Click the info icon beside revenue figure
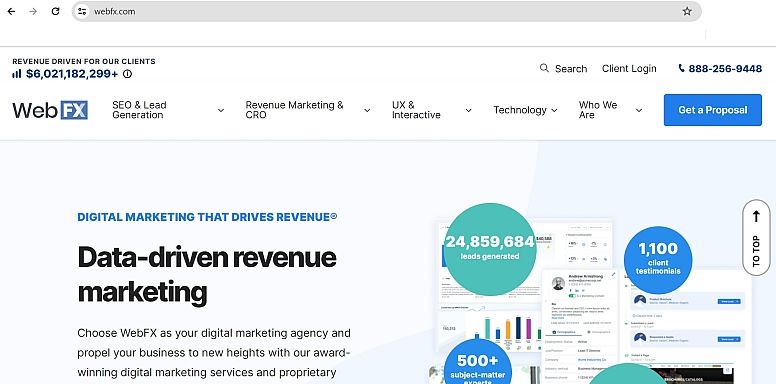Viewport: 776px width, 384px height. click(127, 74)
